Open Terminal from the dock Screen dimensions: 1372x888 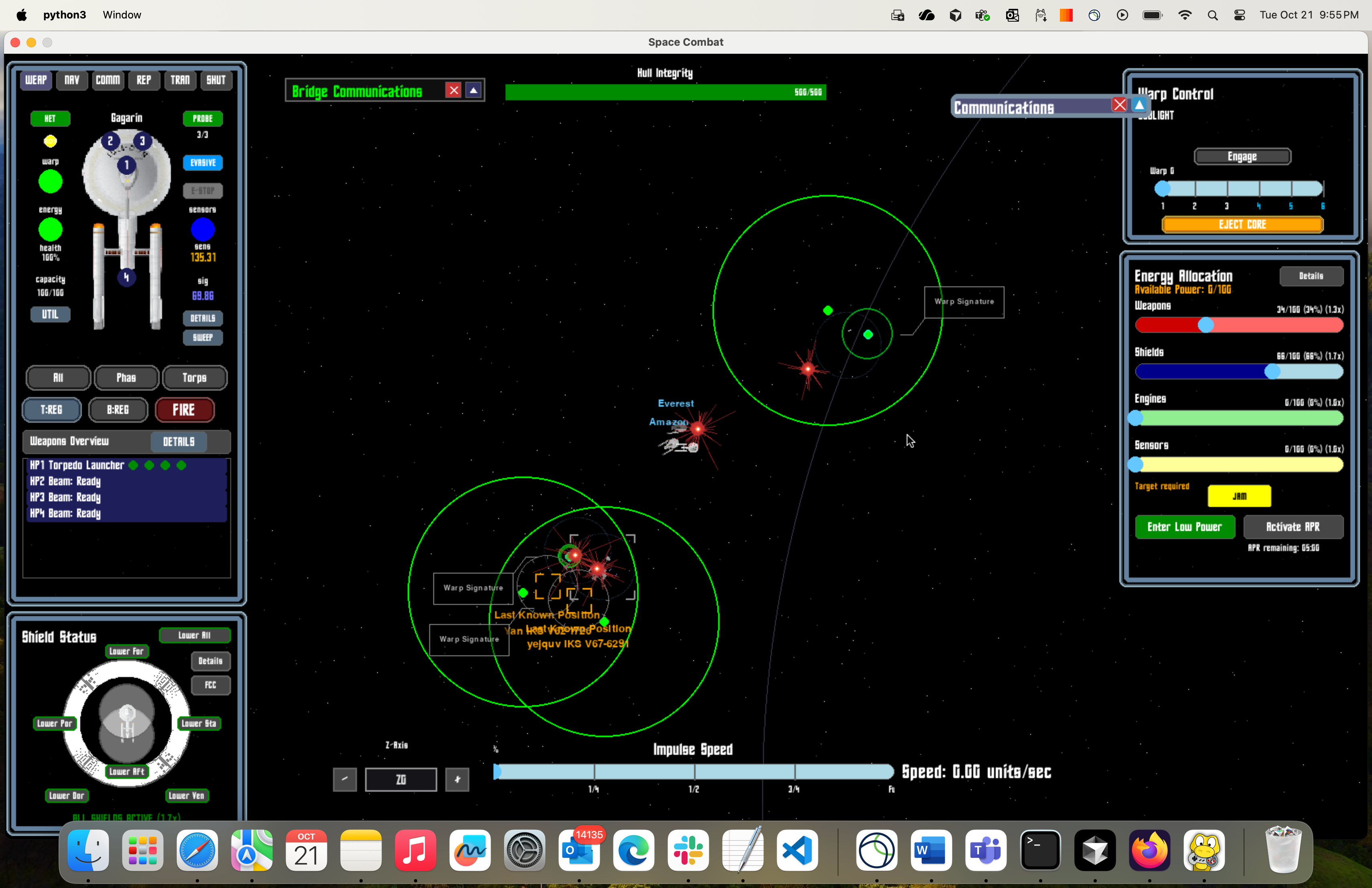point(1040,851)
